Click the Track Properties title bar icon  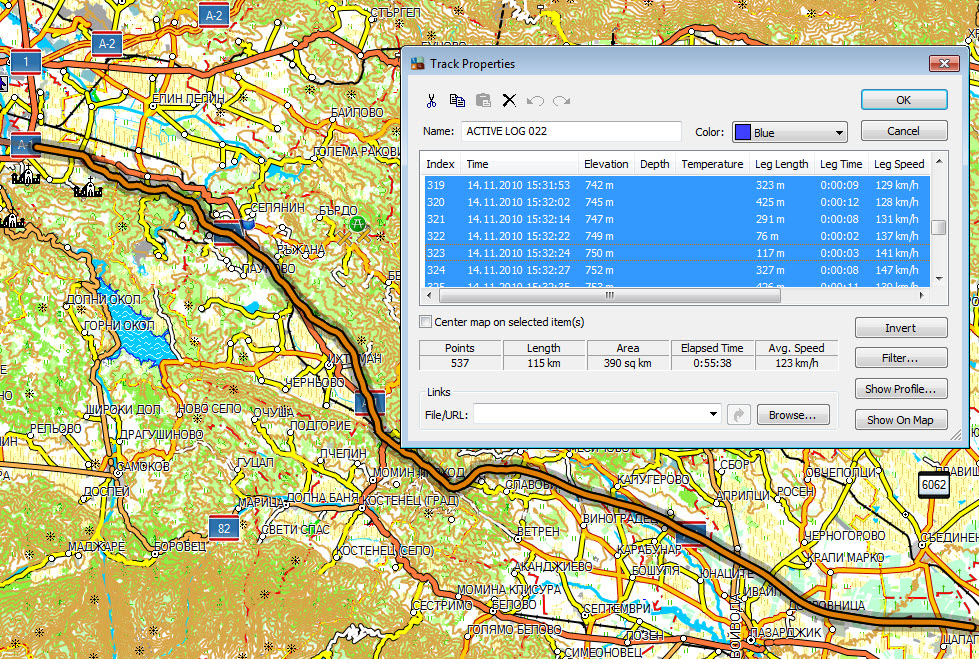click(x=417, y=64)
